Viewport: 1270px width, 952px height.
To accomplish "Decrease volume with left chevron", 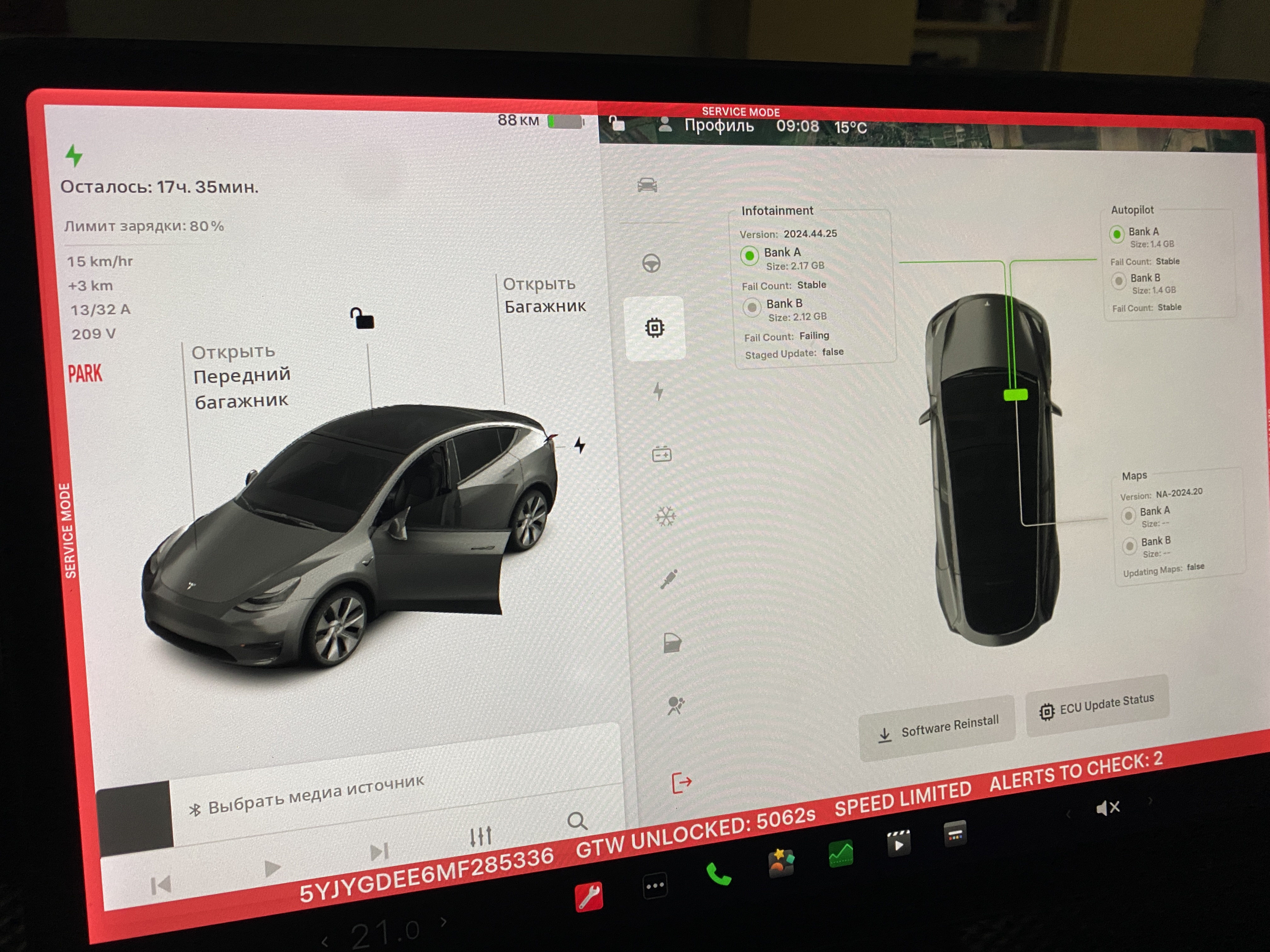I will tap(1068, 814).
